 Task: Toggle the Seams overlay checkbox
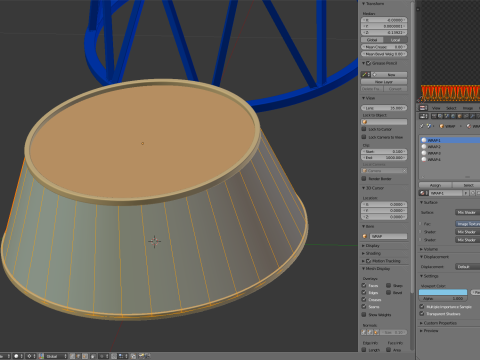(364, 306)
